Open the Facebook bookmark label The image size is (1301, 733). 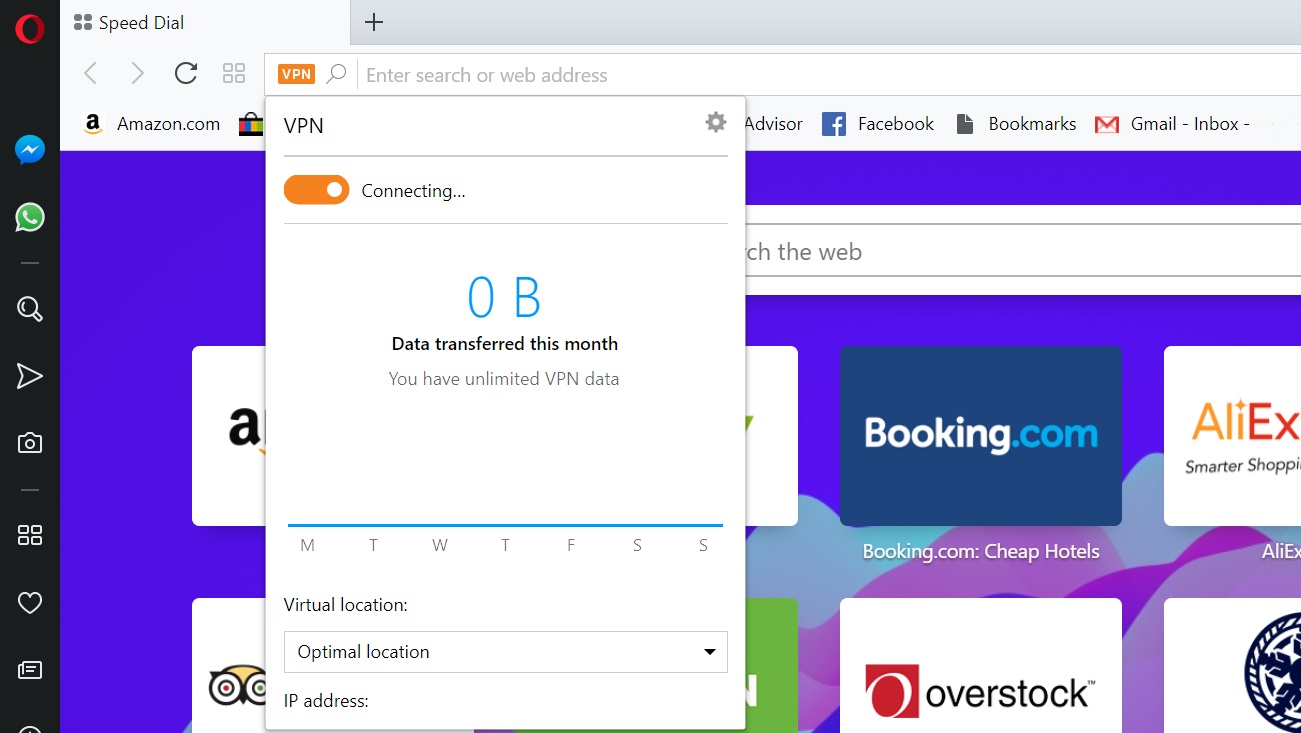point(896,124)
